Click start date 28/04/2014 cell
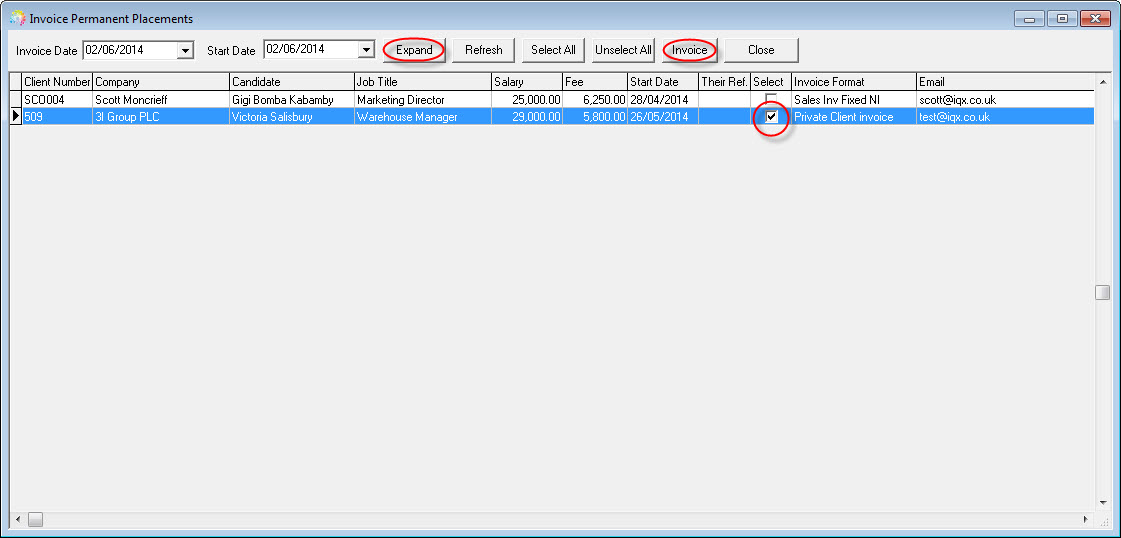1121x538 pixels. pyautogui.click(x=663, y=100)
